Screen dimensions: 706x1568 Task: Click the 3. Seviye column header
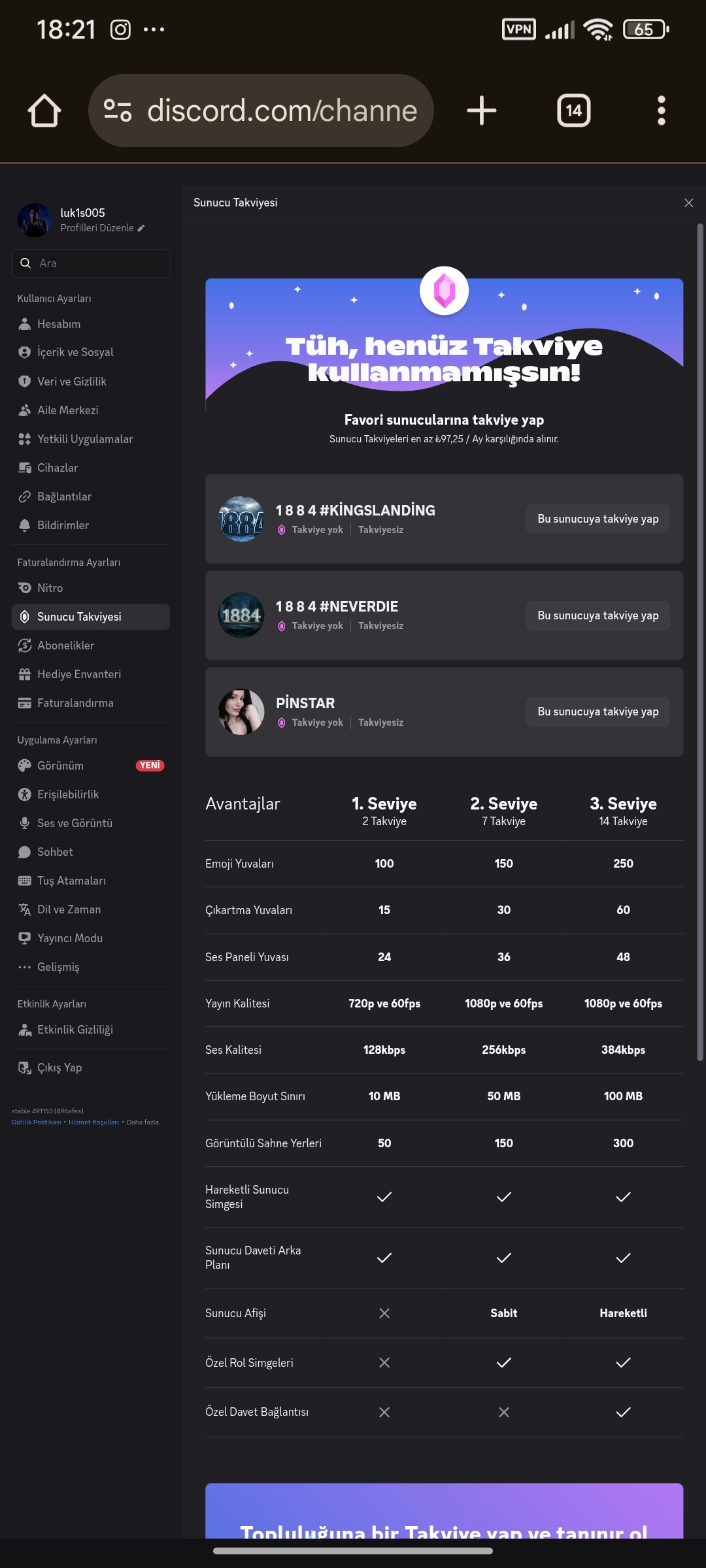tap(623, 811)
